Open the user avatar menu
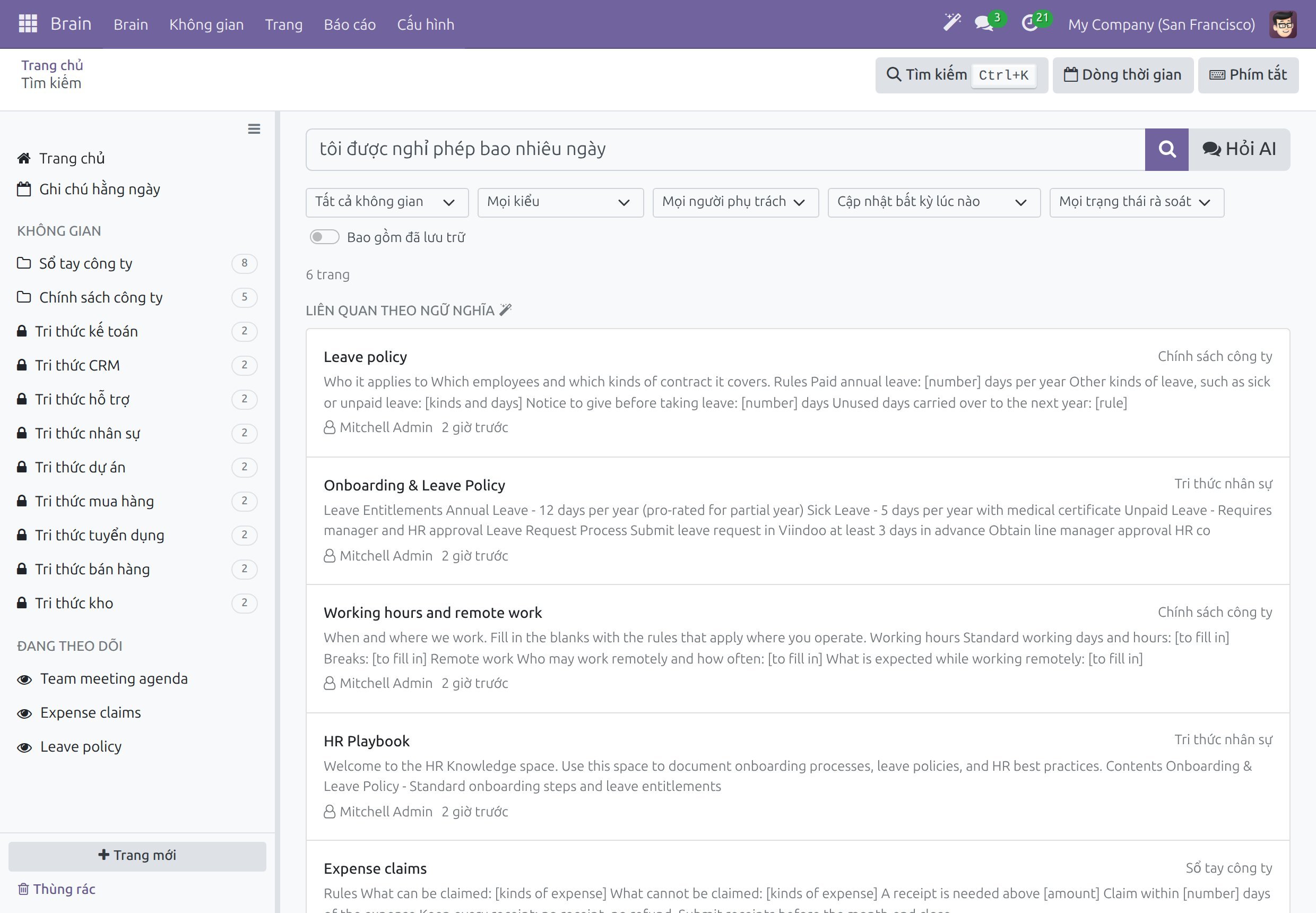Screen dimensions: 1316x913 click(x=1283, y=24)
